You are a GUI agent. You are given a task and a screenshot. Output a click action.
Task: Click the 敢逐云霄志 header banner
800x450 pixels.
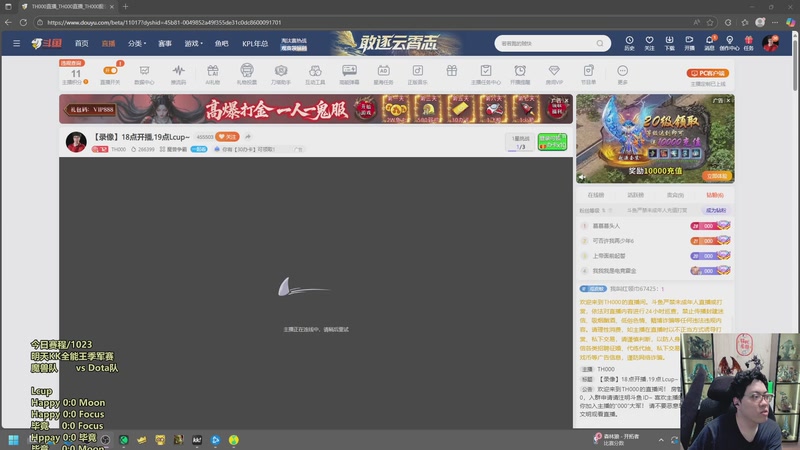(398, 43)
